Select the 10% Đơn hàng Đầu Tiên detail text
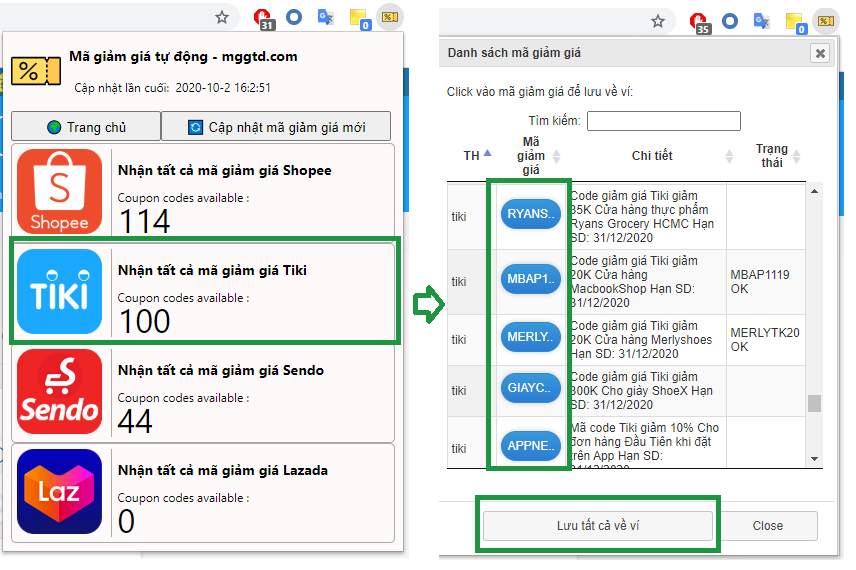856x570 pixels. pyautogui.click(x=645, y=444)
